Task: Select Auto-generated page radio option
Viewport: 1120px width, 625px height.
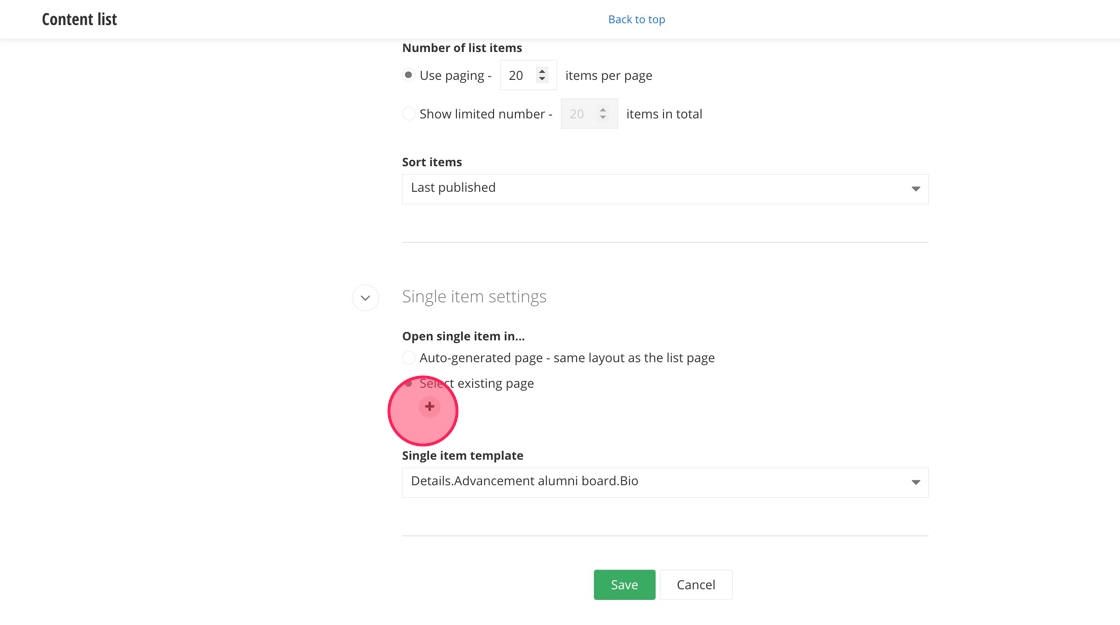Action: 409,358
